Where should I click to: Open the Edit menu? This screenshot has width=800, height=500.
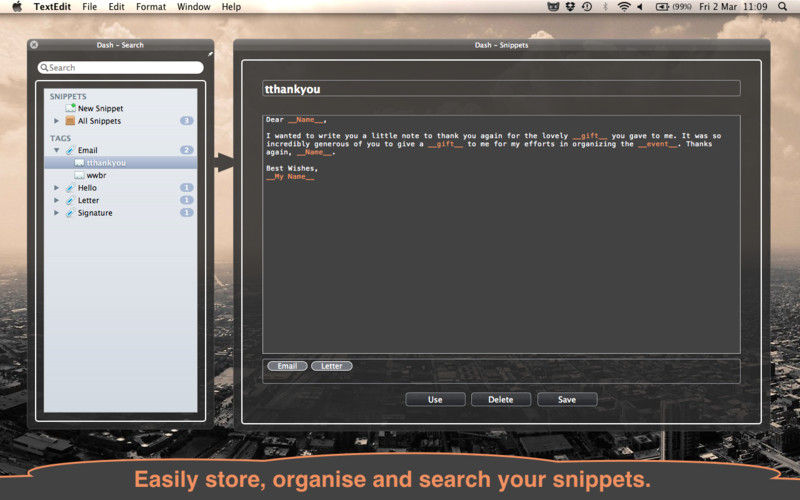click(116, 7)
